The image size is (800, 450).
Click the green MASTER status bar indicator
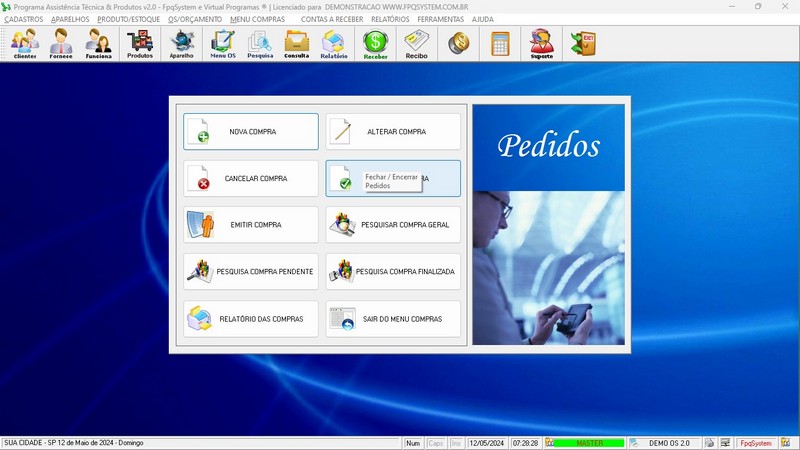click(589, 443)
